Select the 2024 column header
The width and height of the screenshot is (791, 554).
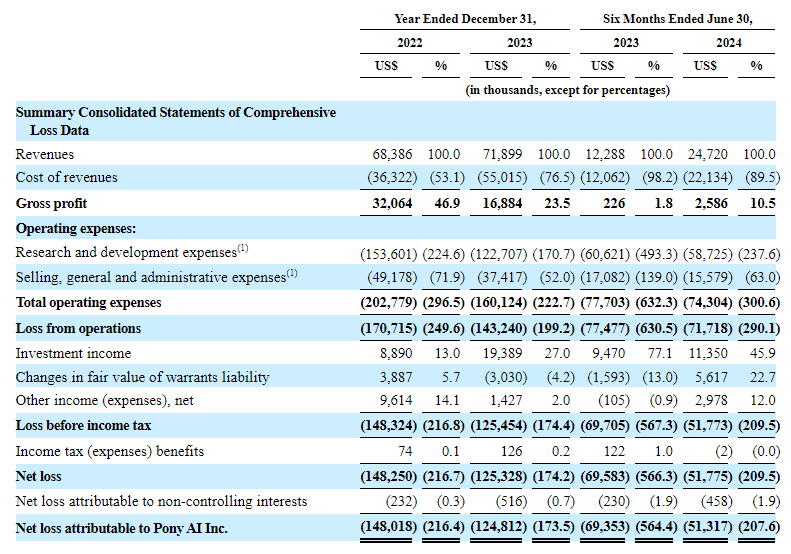(x=729, y=43)
